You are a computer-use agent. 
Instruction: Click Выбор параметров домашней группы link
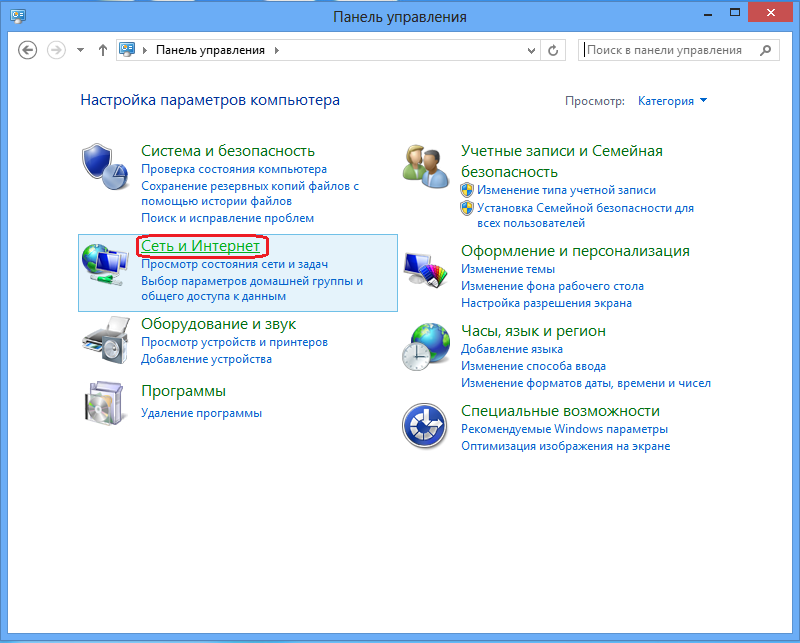[x=252, y=288]
